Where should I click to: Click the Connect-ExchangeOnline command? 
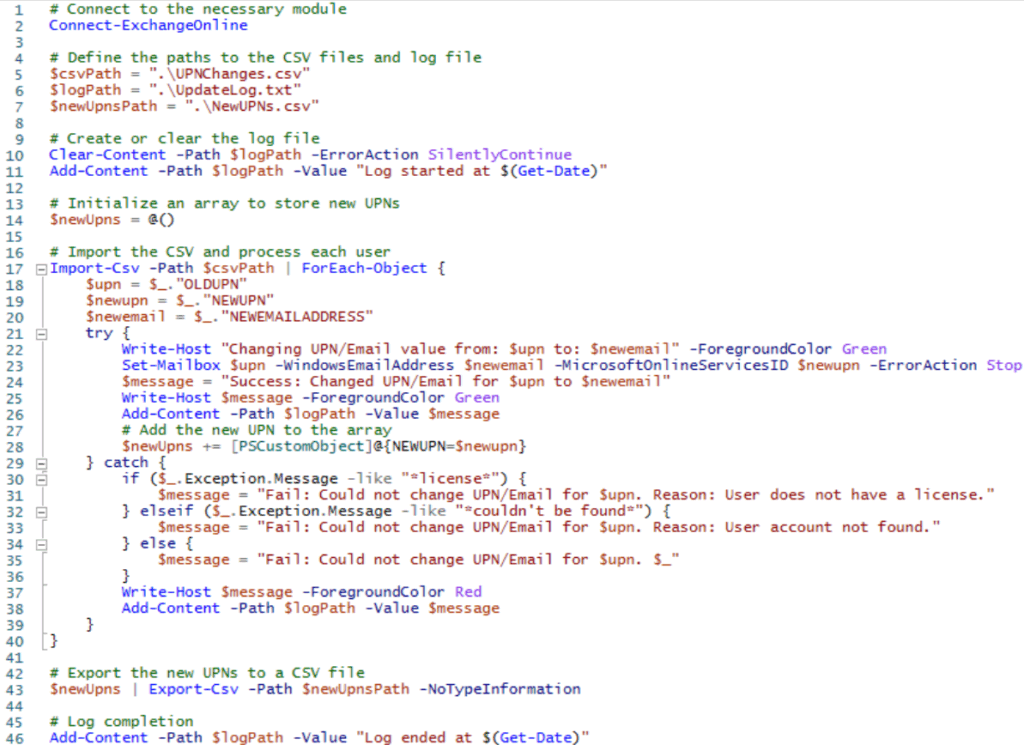tap(148, 25)
